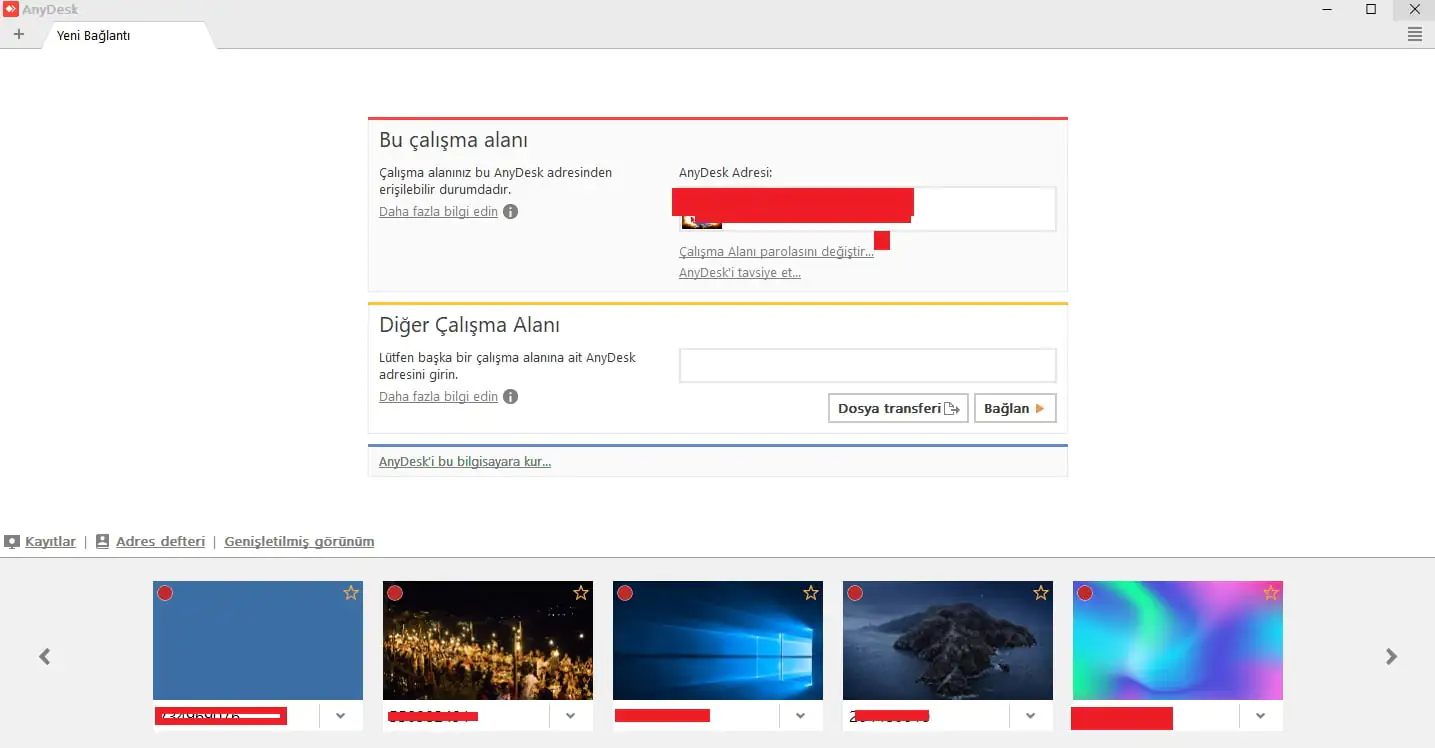The height and width of the screenshot is (748, 1435).
Task: Open Kayıtlar recordings link
Action: [50, 542]
